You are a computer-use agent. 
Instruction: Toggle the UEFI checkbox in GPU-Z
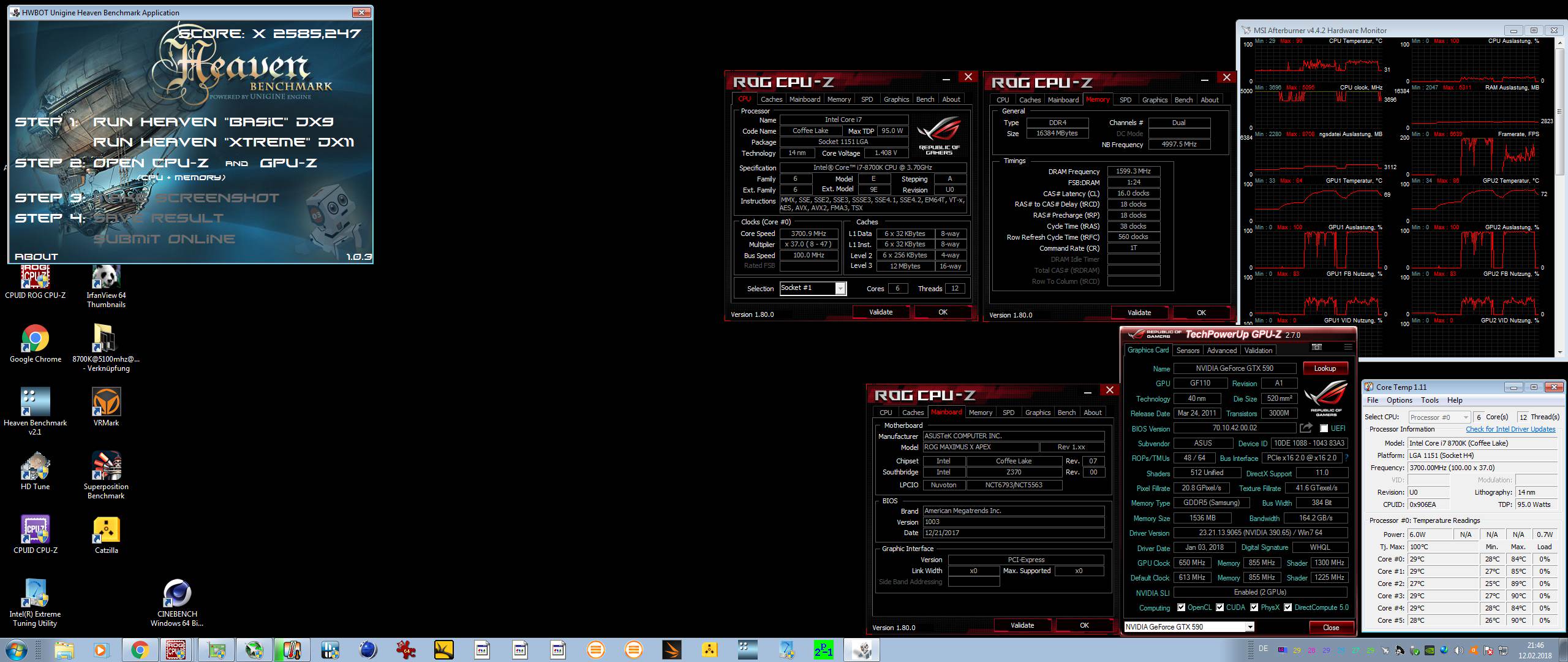[1324, 428]
